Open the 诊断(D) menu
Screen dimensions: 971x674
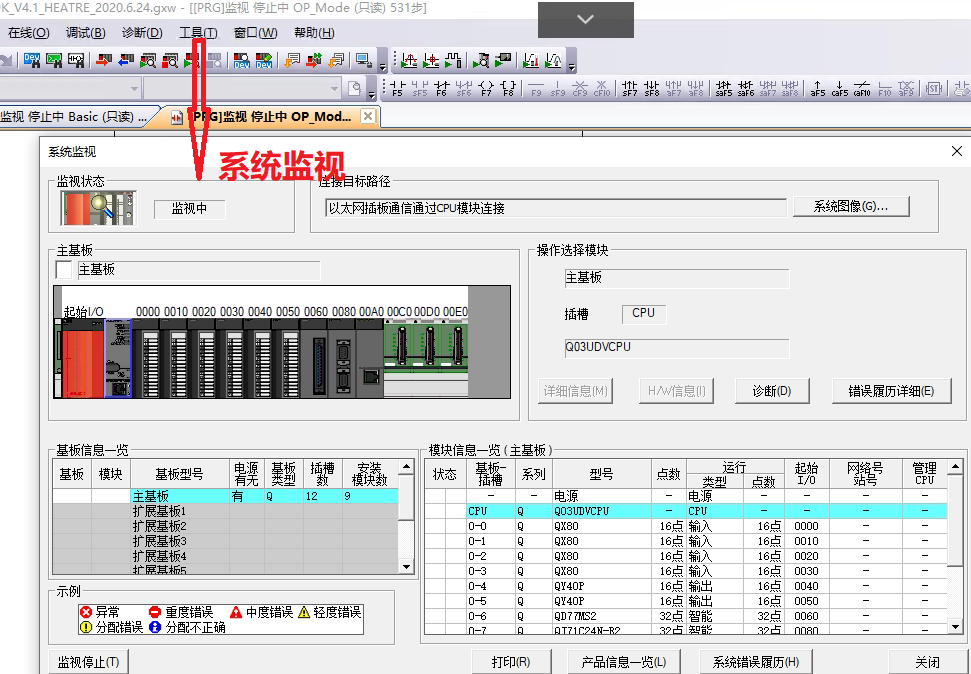[x=142, y=33]
